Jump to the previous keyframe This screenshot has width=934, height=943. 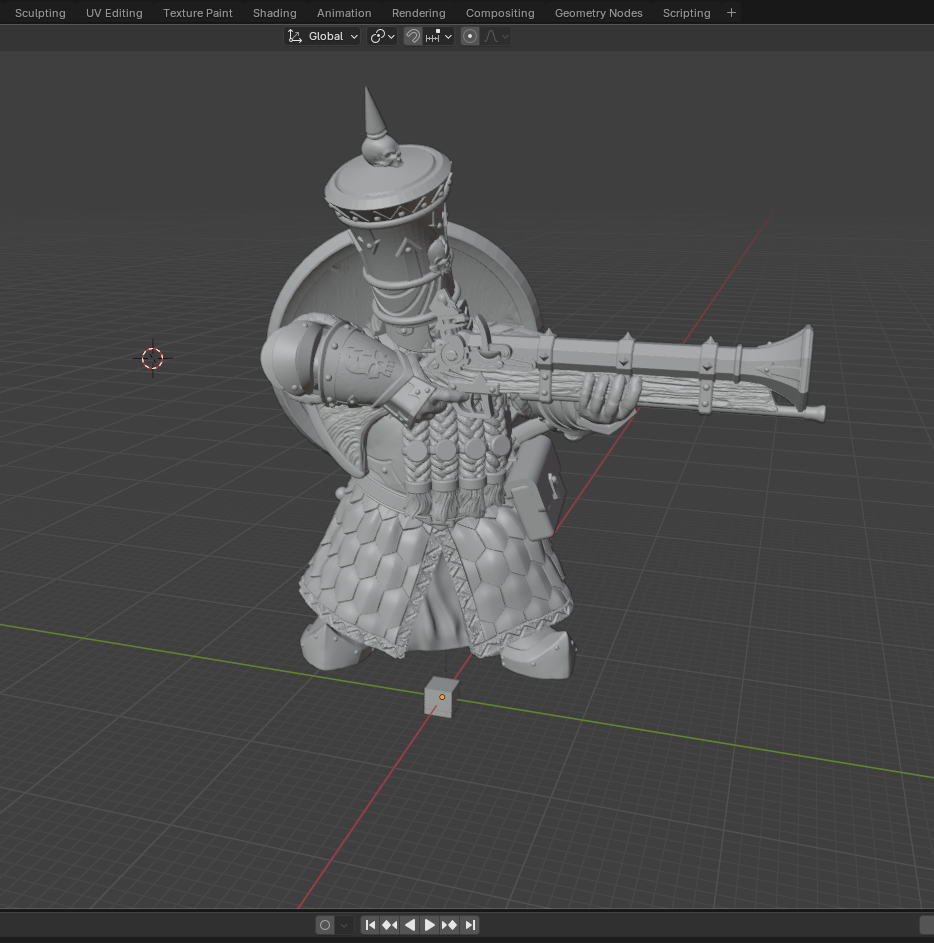[x=390, y=925]
